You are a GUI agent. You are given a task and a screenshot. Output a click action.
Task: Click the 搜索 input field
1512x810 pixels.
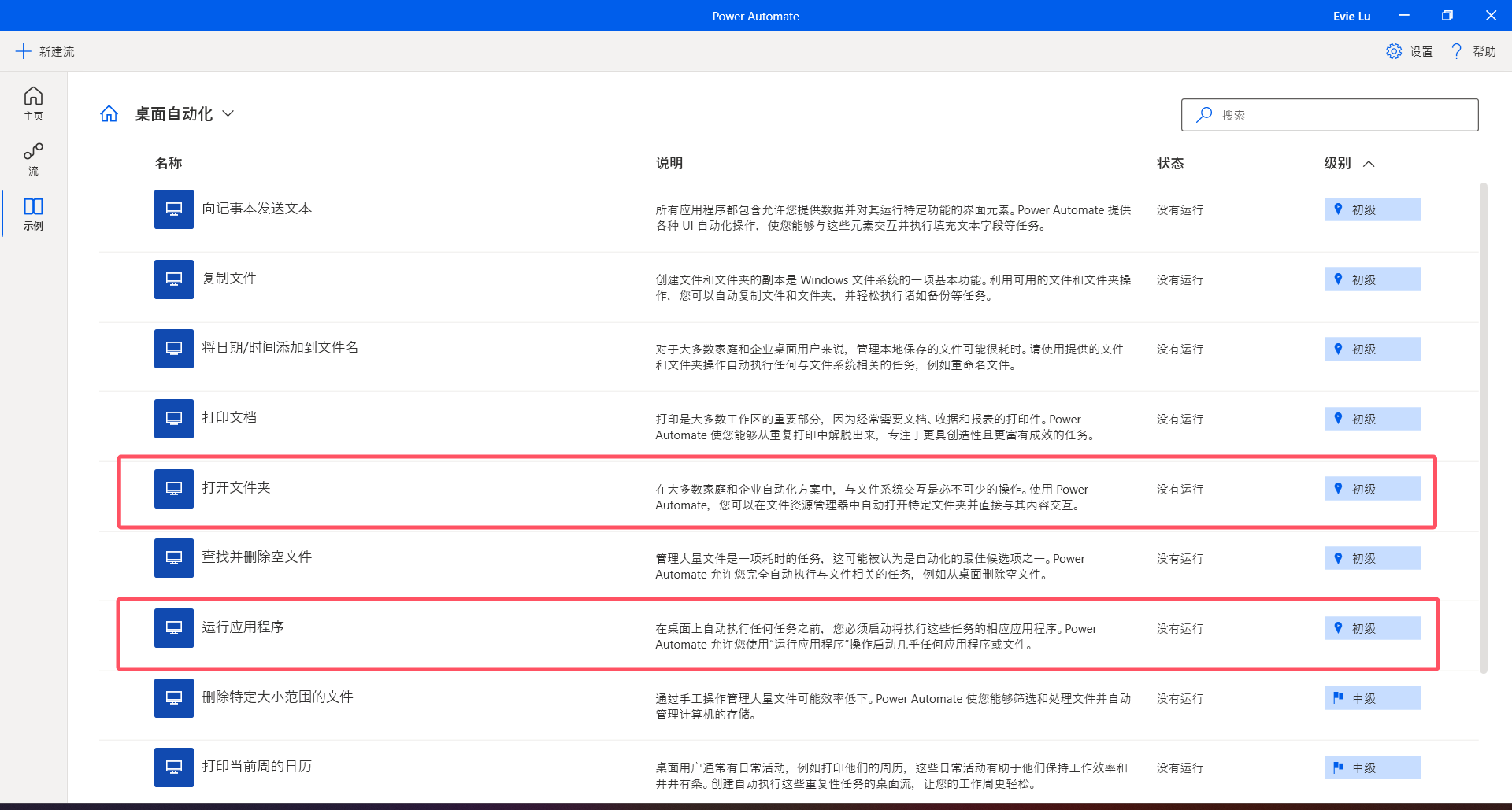(1329, 115)
